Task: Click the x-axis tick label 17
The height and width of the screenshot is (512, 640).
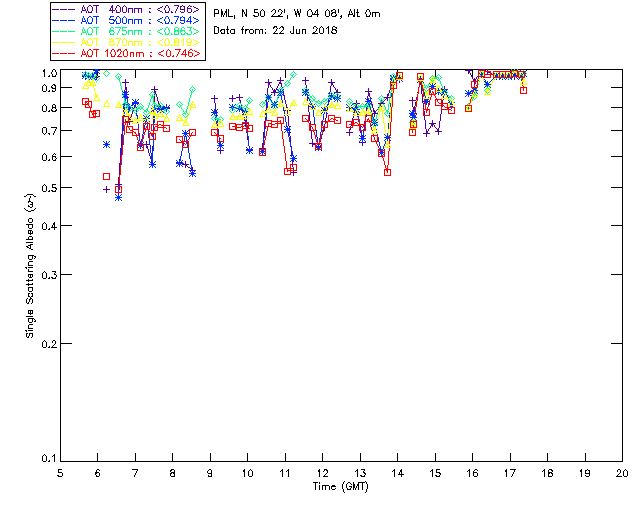Action: (510, 473)
